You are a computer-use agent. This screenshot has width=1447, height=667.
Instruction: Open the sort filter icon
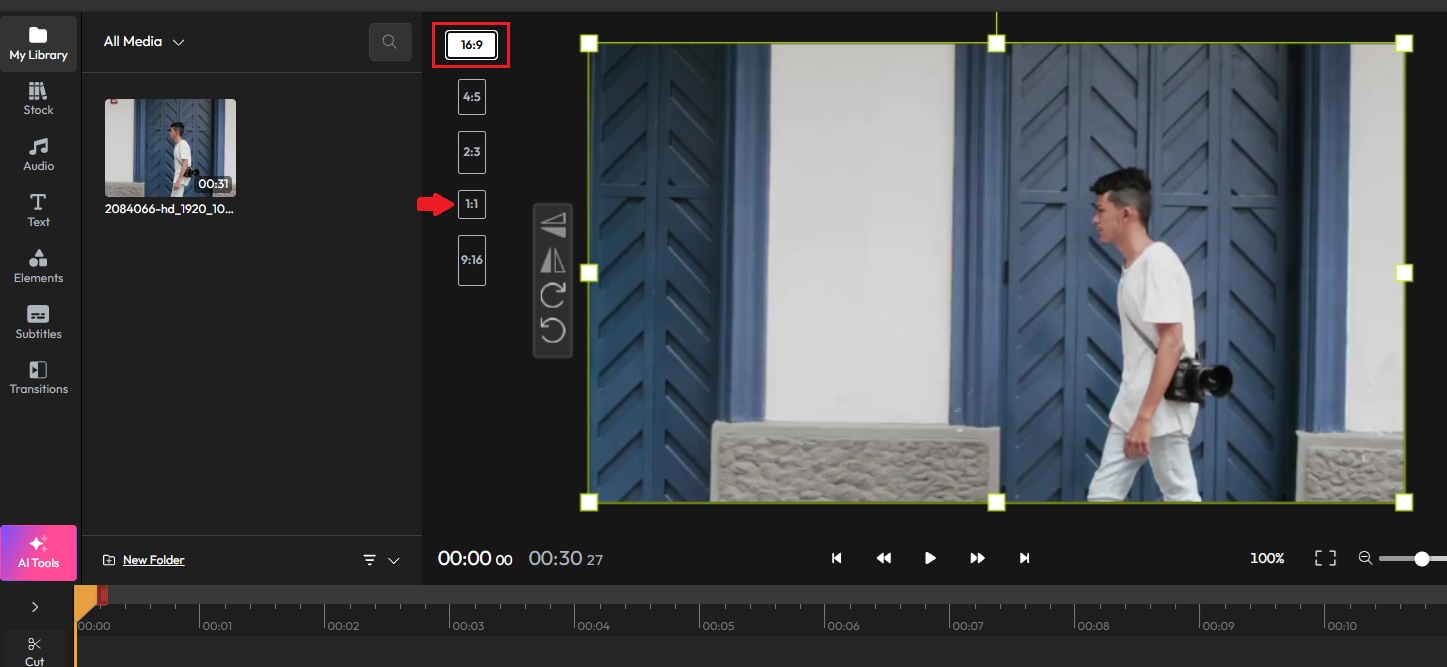tap(369, 561)
